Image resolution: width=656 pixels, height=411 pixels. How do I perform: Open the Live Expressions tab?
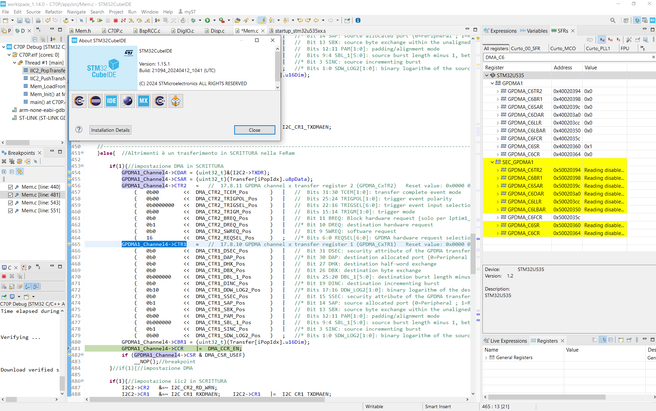click(x=505, y=341)
